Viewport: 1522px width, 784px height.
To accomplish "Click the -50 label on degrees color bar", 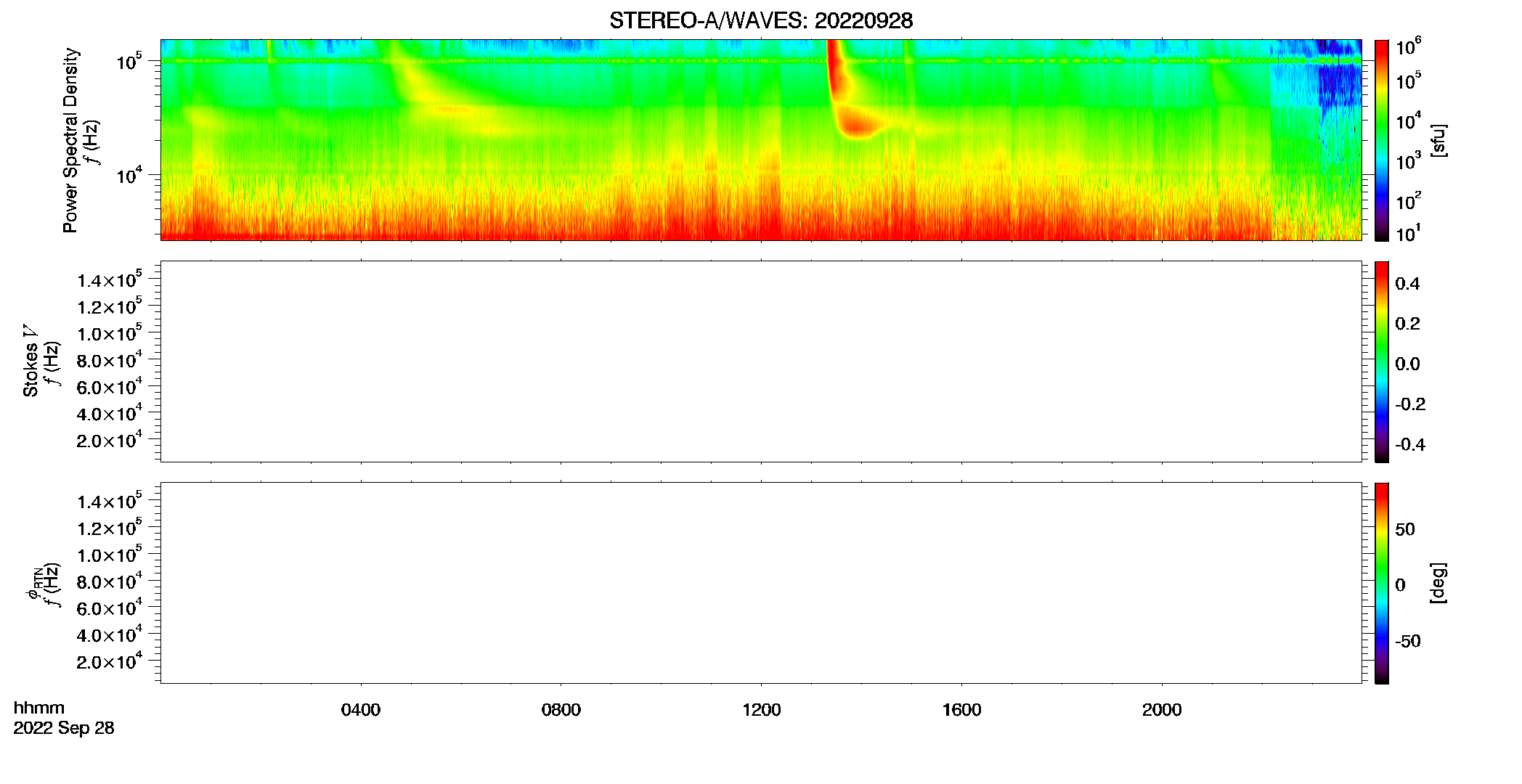I will (x=1408, y=642).
